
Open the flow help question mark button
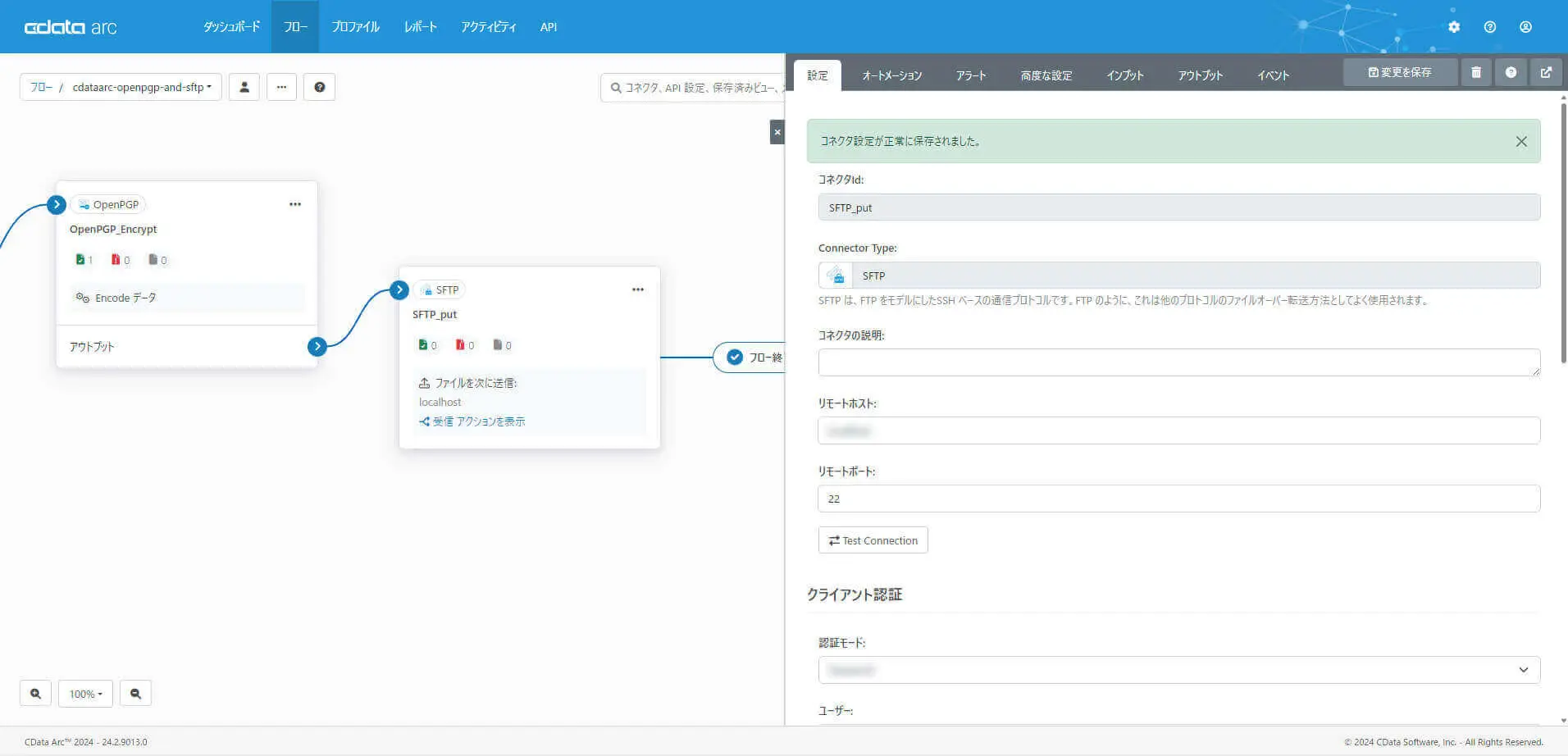[x=320, y=87]
